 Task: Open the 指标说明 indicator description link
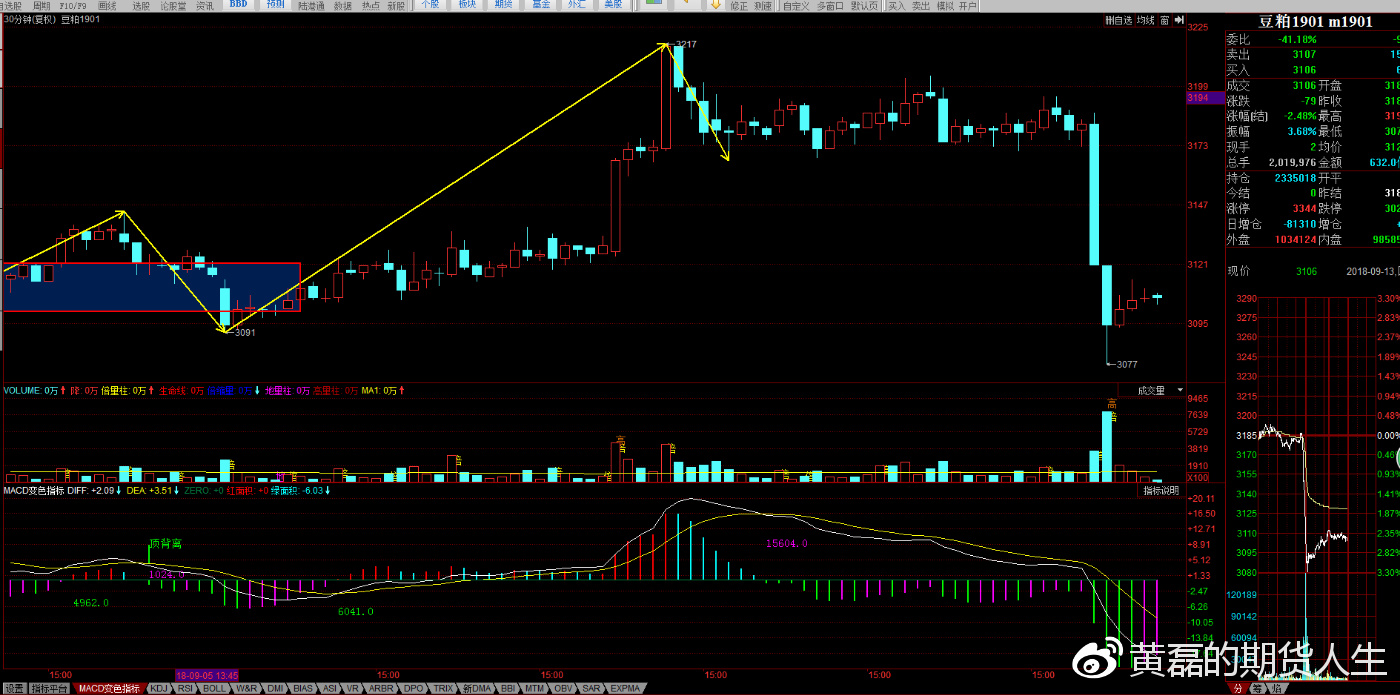coord(1160,491)
